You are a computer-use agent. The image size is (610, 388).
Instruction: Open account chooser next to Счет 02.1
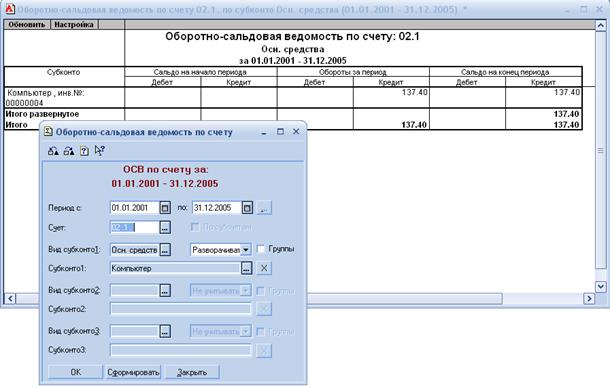[165, 228]
